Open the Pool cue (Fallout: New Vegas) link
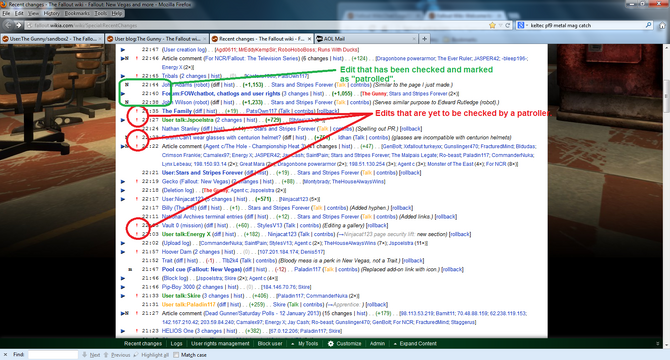 point(202,269)
